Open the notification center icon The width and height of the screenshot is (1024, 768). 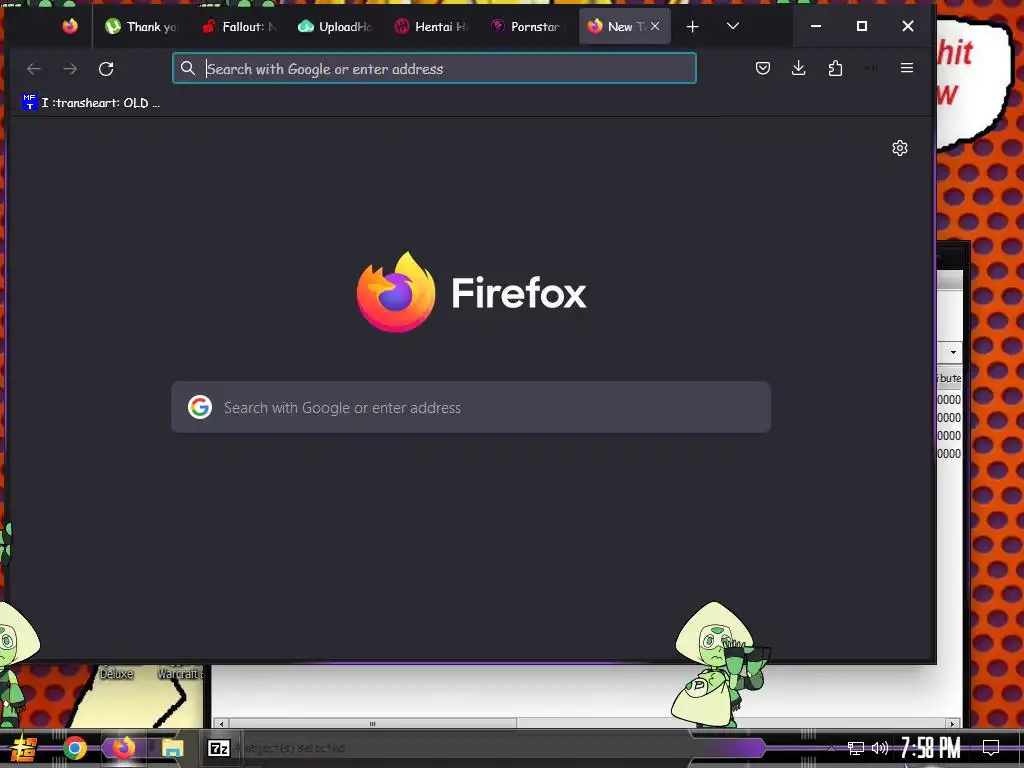pos(991,748)
